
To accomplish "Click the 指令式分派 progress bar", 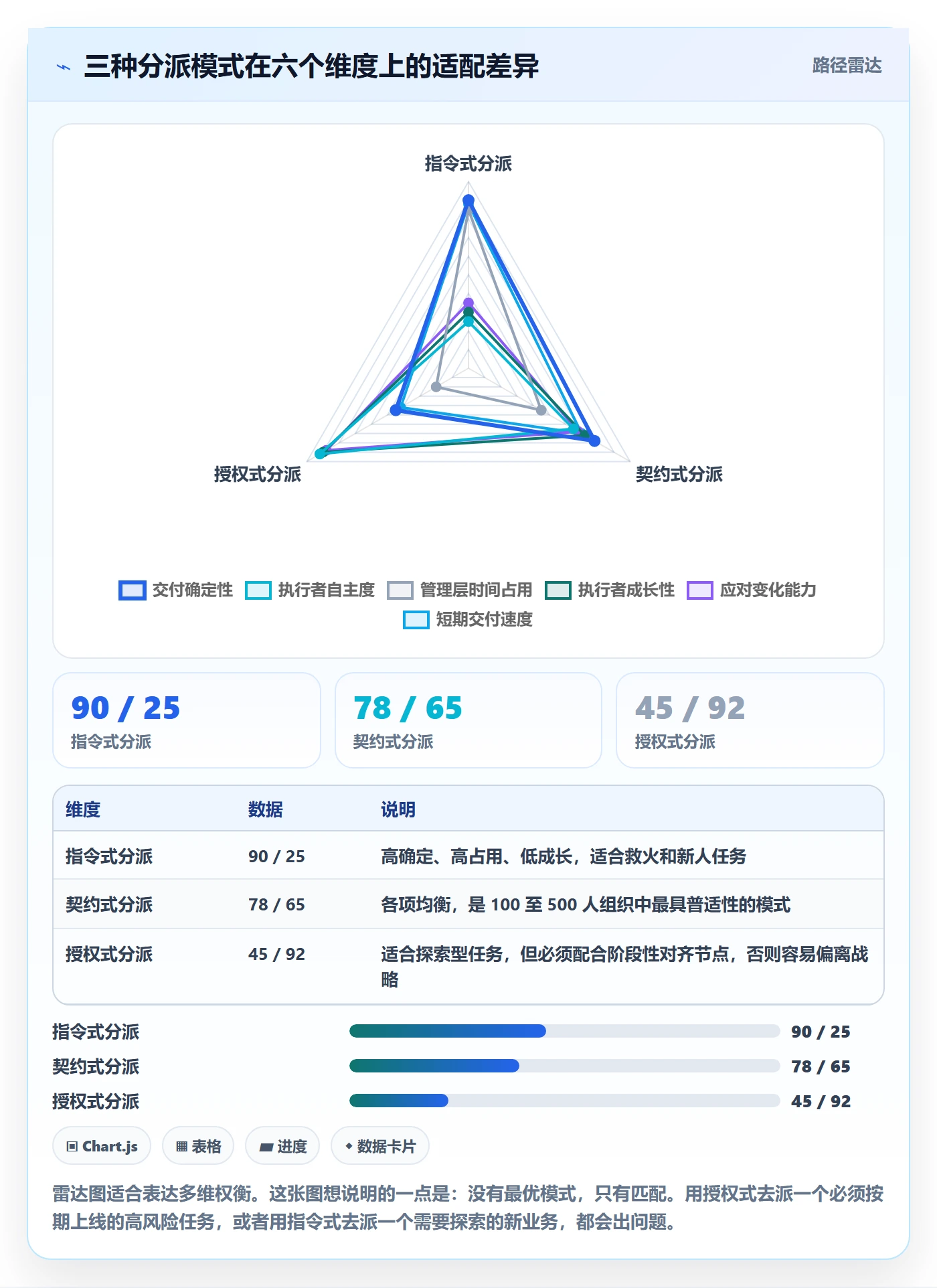I will coord(565,1031).
